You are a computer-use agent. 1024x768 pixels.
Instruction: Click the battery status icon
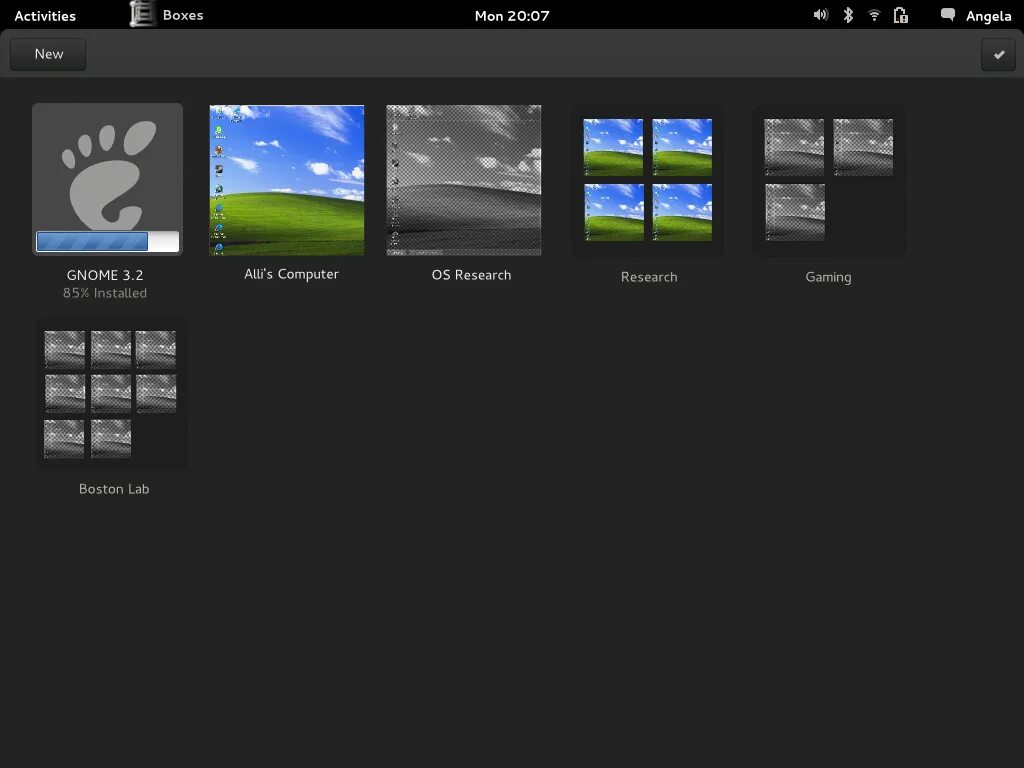click(901, 15)
